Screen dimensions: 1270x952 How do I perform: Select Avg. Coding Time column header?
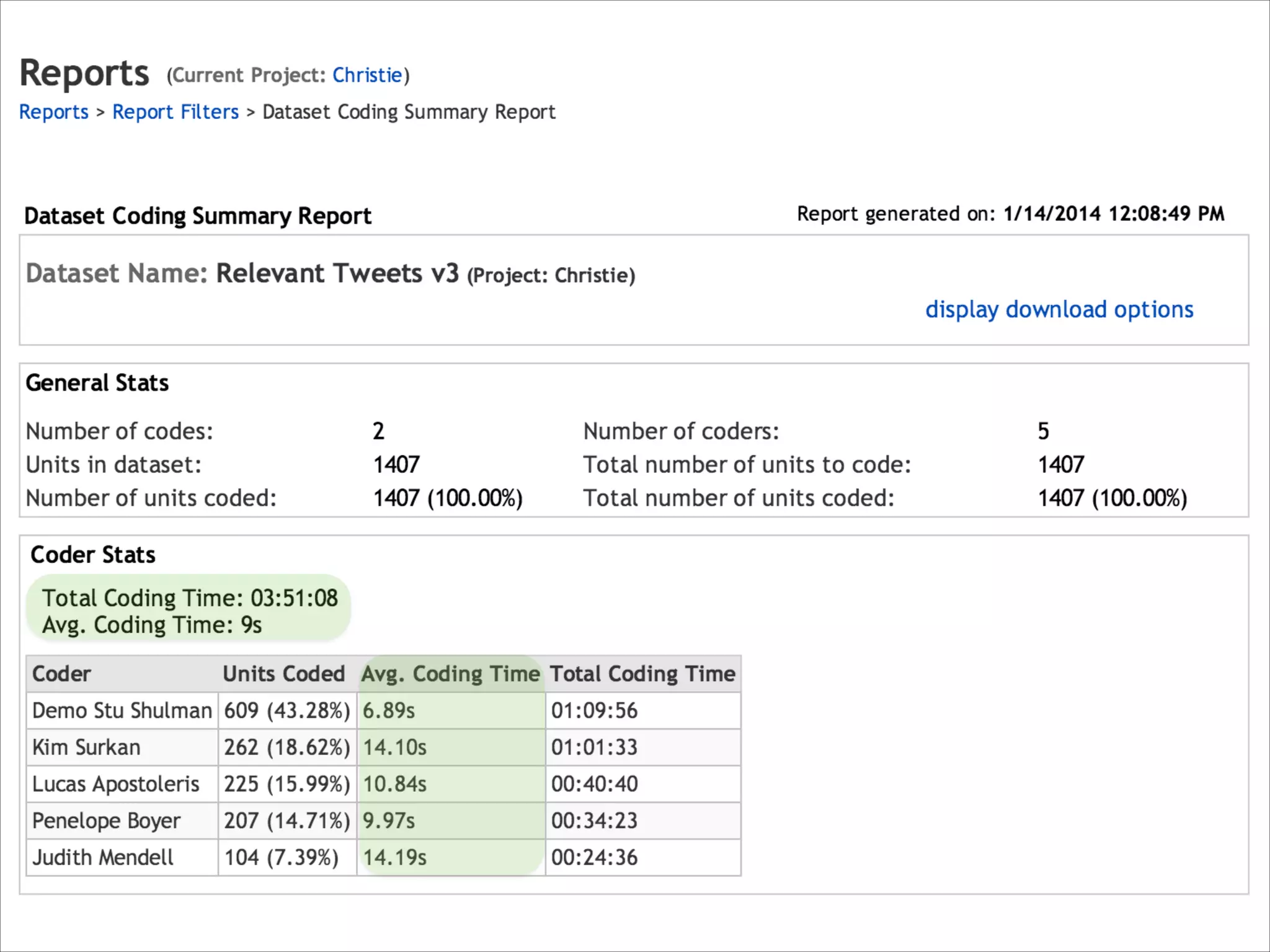(x=450, y=674)
